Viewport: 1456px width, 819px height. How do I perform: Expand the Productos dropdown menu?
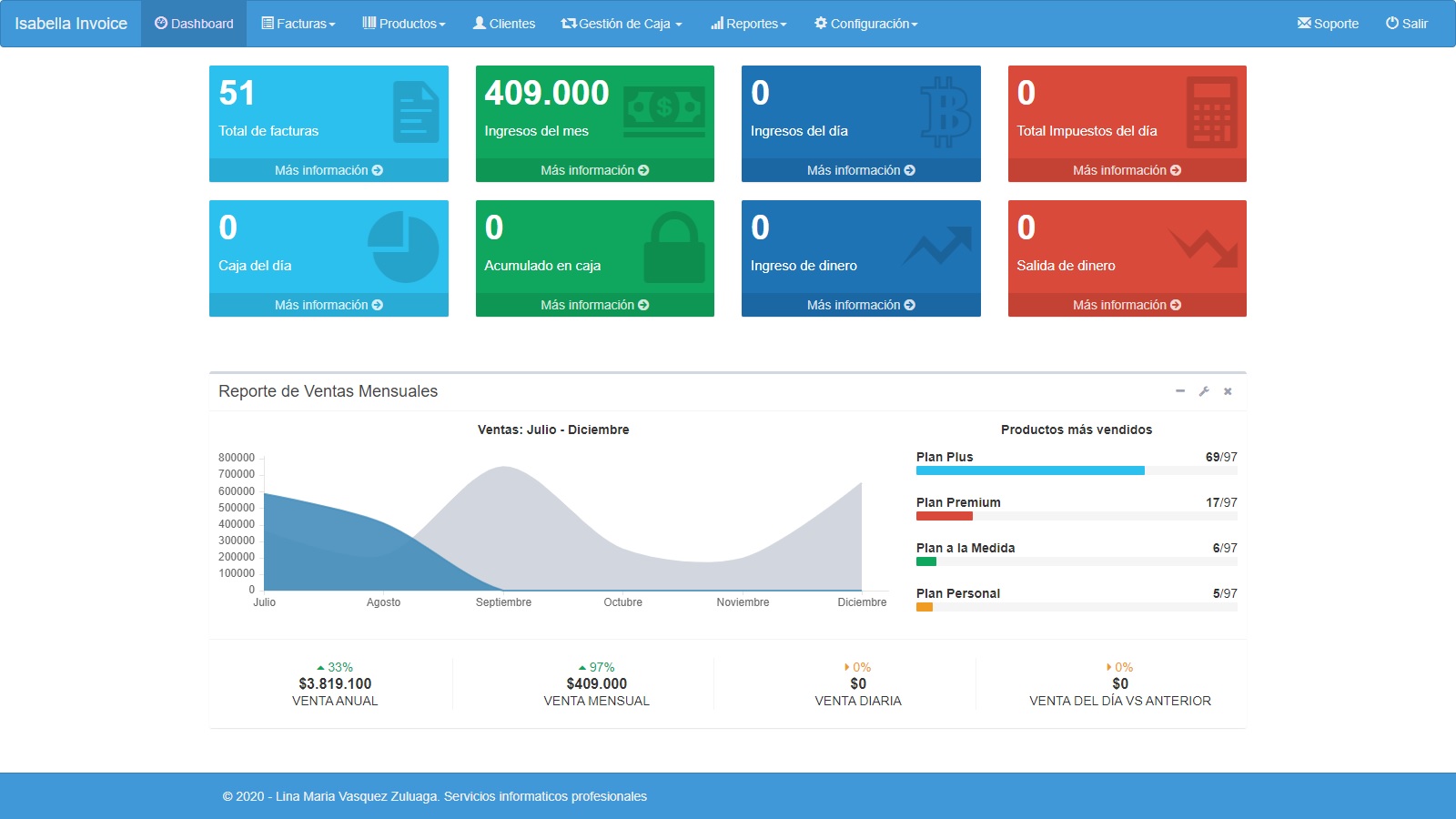(x=404, y=24)
